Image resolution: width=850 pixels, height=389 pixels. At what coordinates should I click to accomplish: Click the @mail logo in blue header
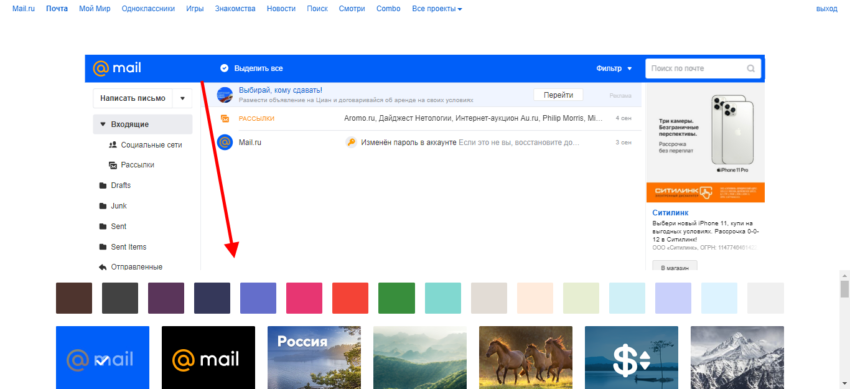pos(117,68)
